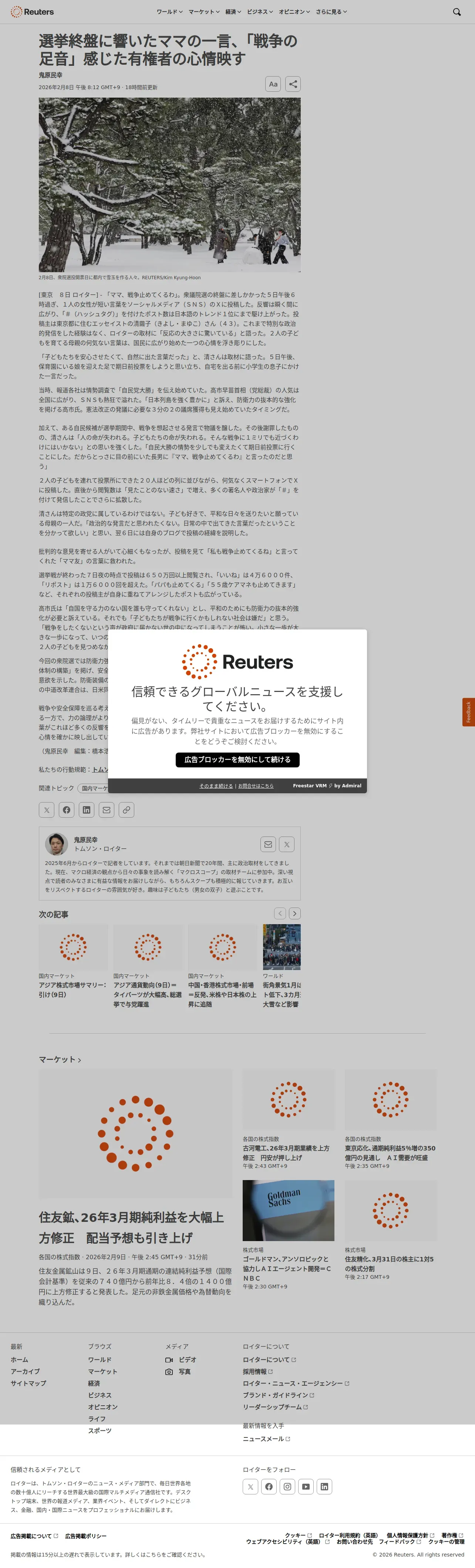The height and width of the screenshot is (1568, 475).
Task: Open ブランド・ガイドライン link
Action: (x=278, y=1395)
